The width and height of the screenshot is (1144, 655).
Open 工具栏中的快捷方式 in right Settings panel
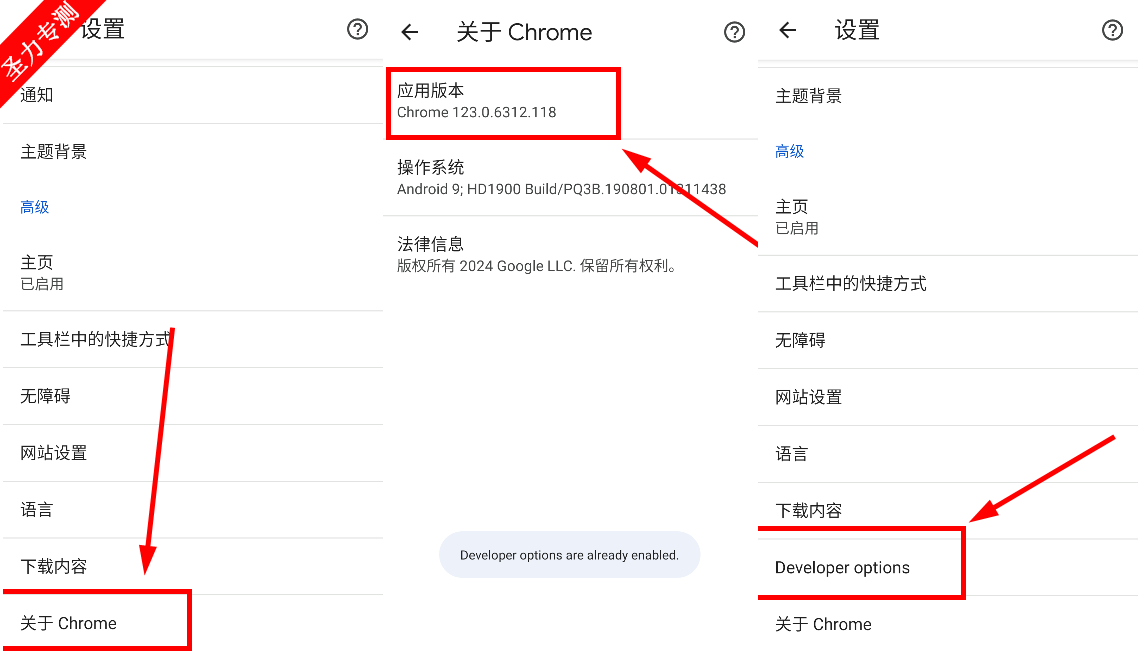coord(948,284)
